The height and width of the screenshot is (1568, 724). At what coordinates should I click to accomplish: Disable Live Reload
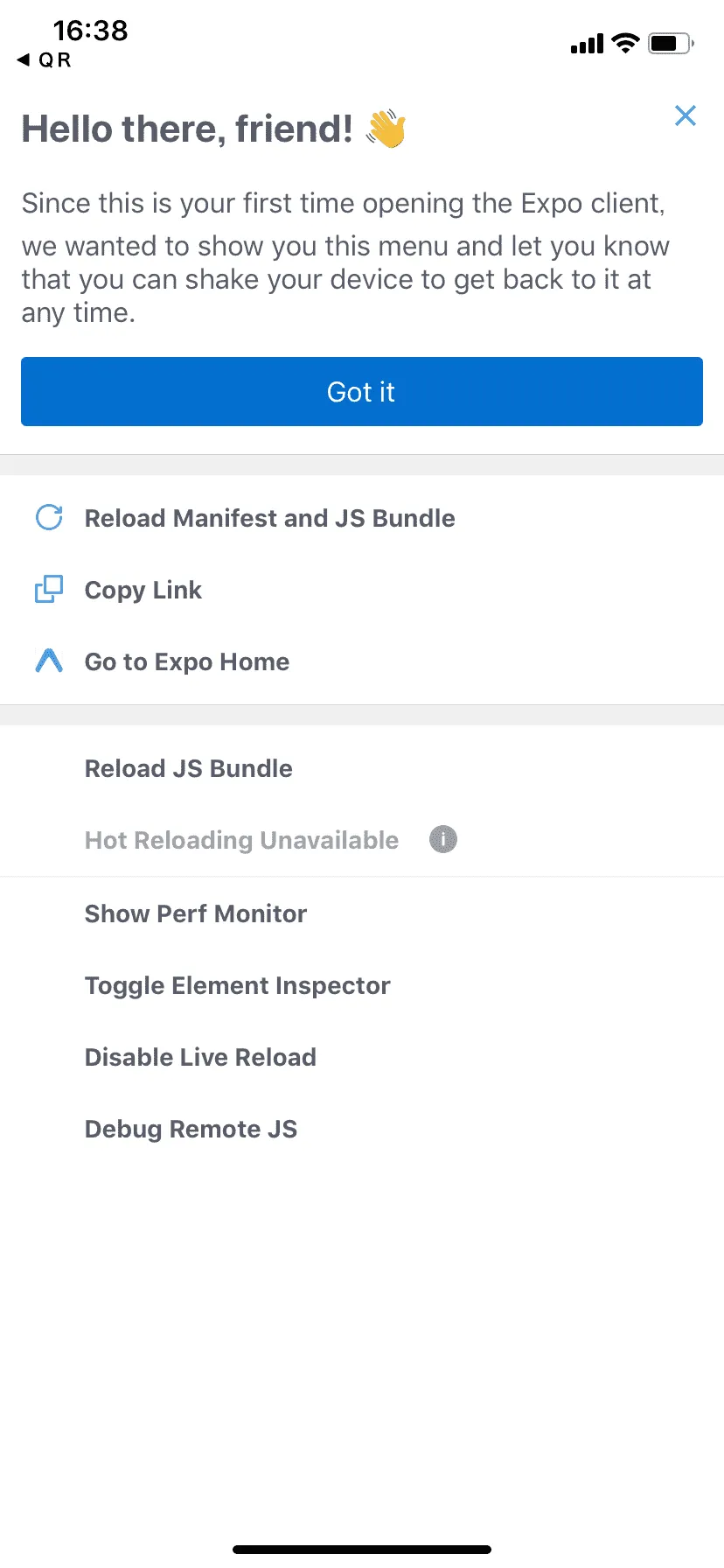(x=200, y=1057)
